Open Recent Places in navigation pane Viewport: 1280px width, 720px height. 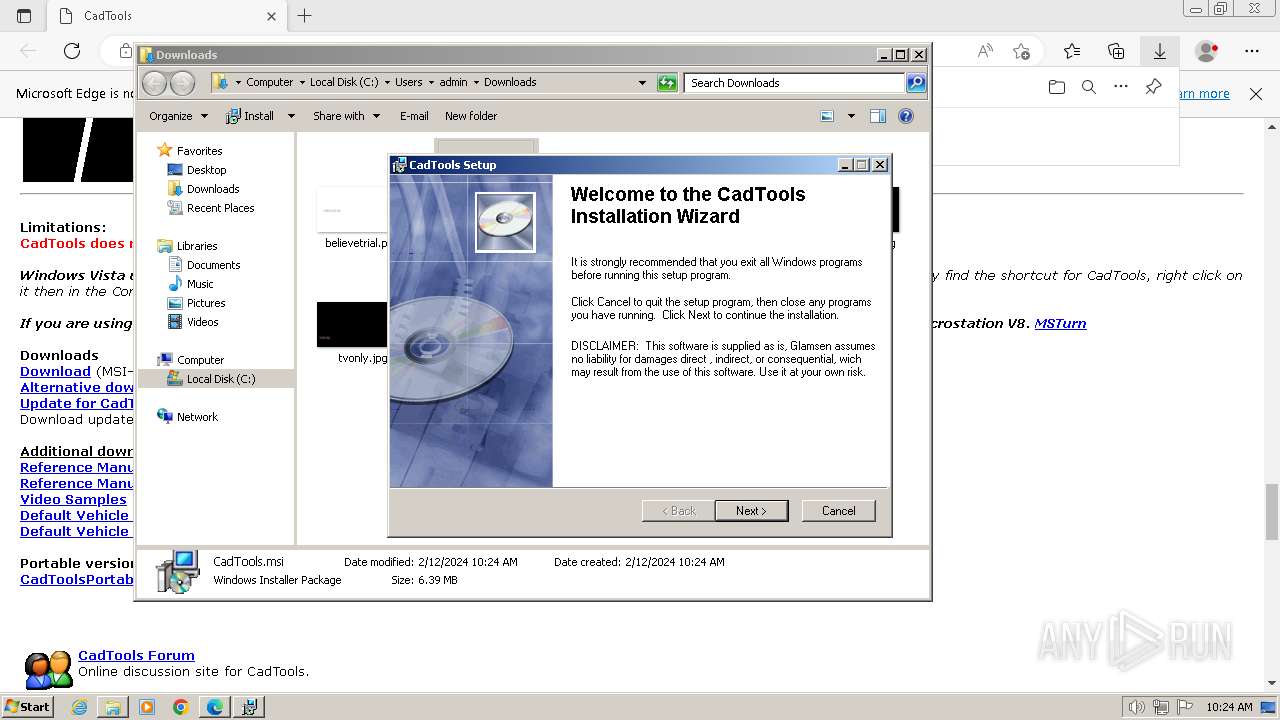point(220,208)
